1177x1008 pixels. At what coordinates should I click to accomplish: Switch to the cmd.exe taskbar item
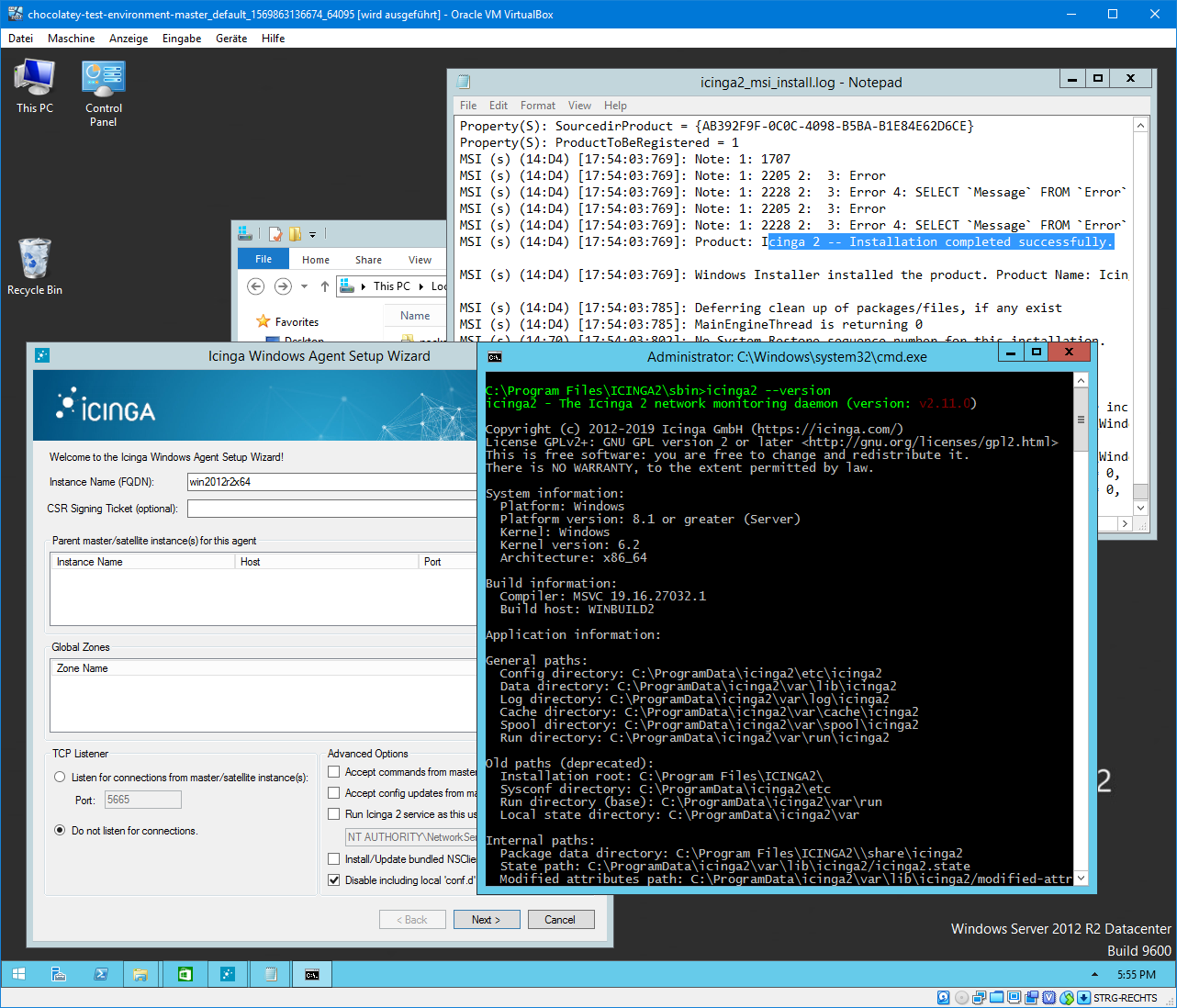point(312,974)
